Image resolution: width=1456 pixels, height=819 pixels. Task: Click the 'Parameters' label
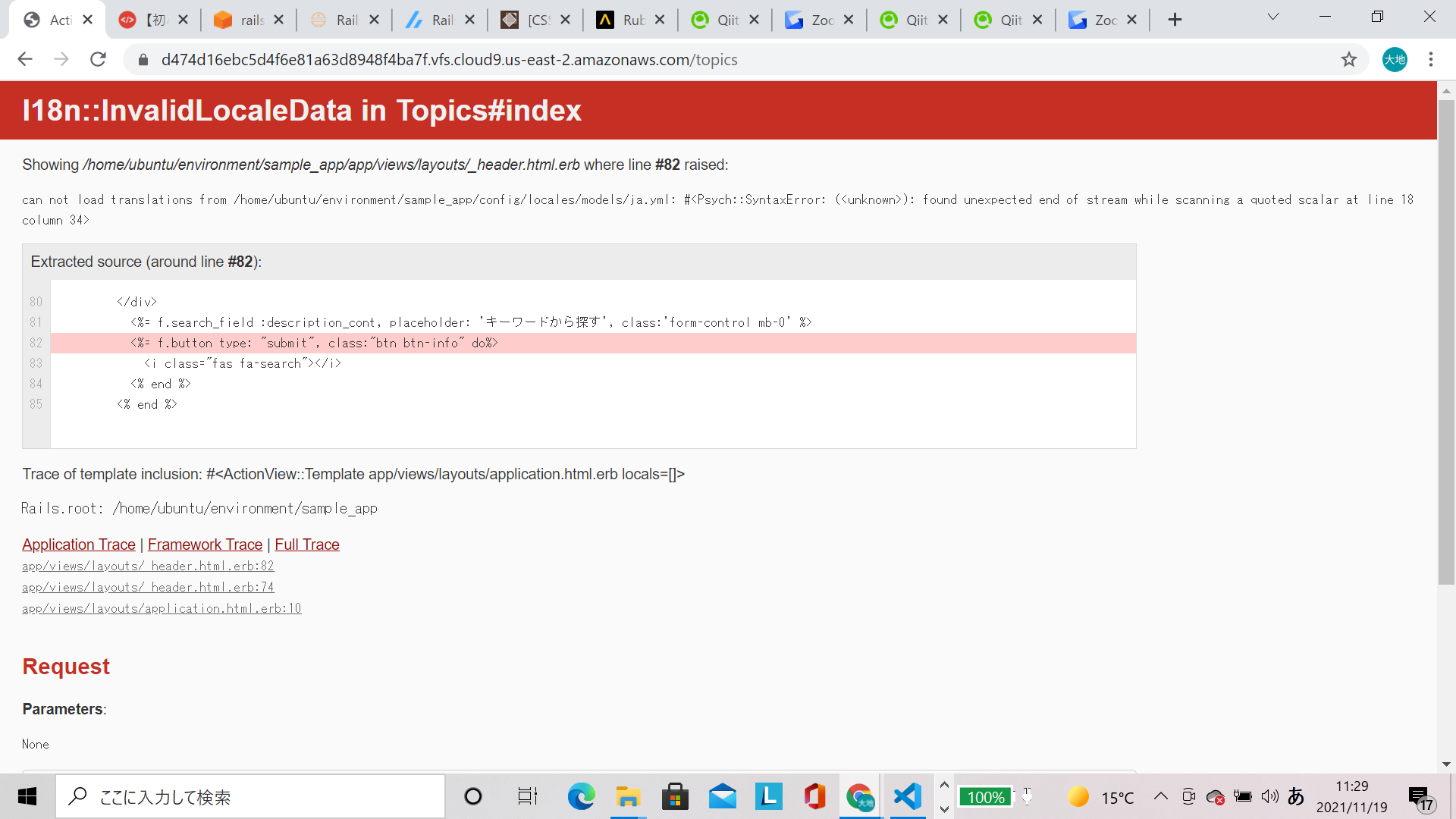point(63,709)
